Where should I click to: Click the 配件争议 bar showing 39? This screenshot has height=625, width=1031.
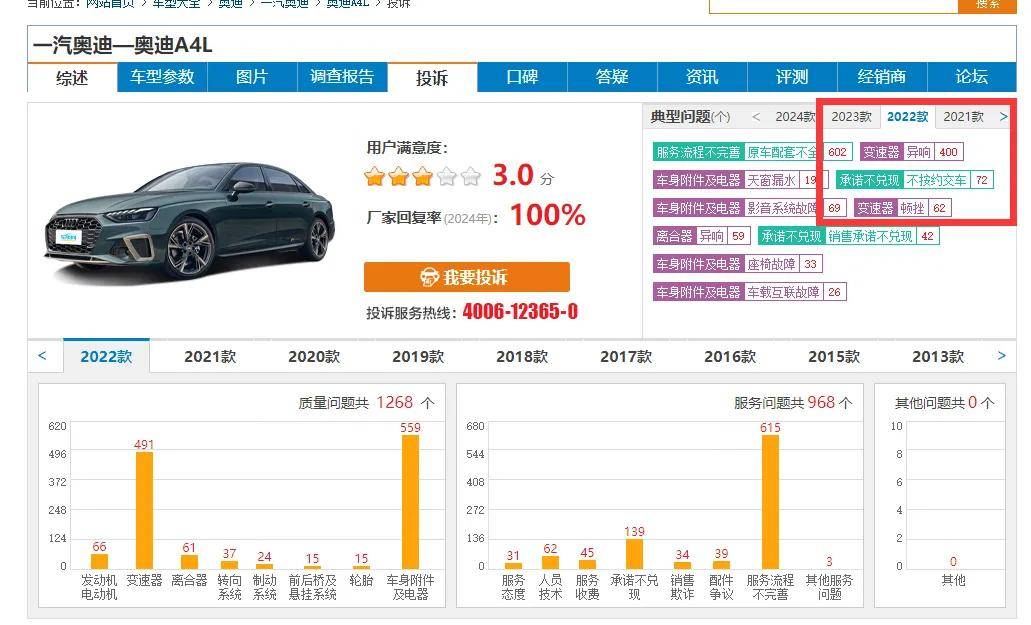721,565
